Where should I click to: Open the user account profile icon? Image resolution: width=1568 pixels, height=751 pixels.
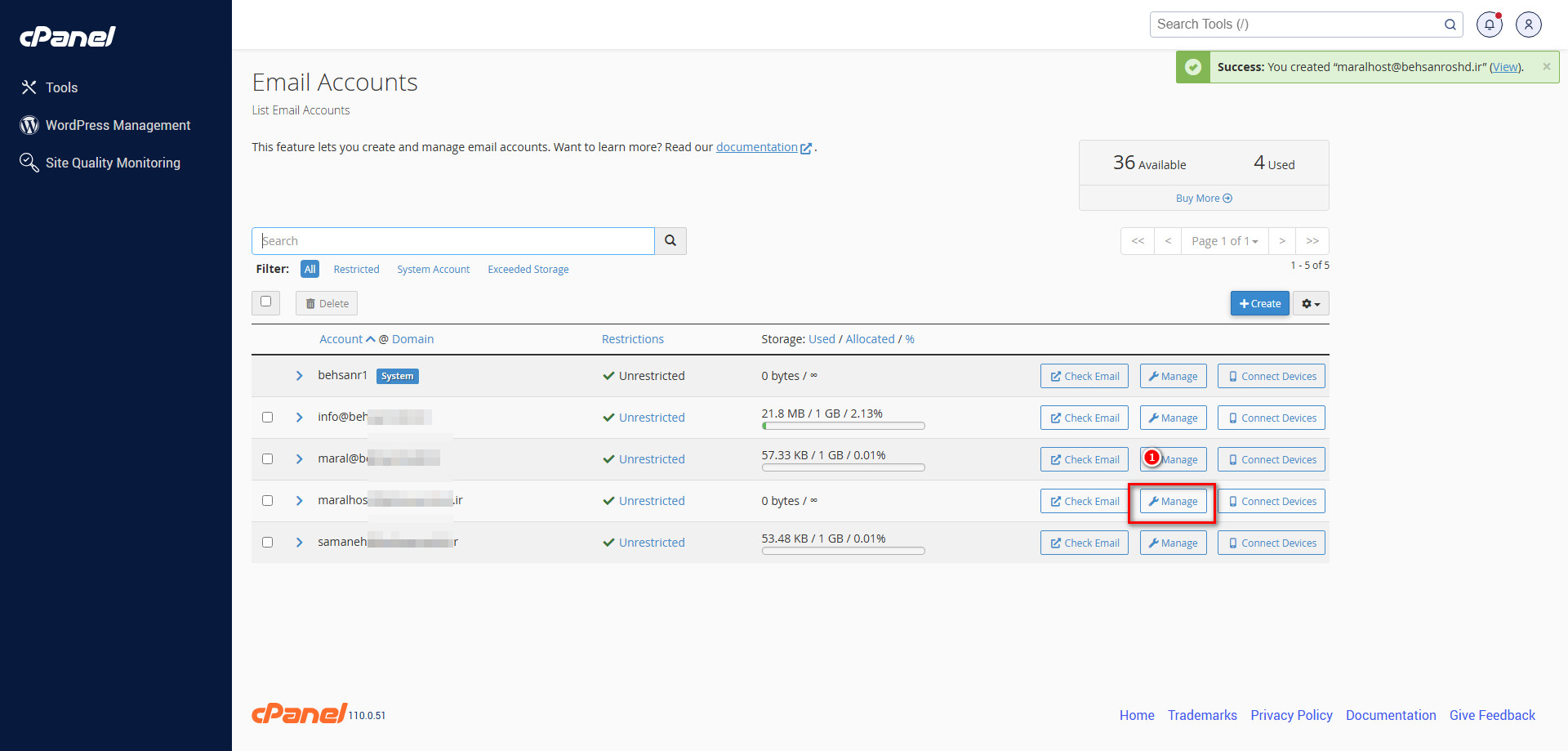1528,25
